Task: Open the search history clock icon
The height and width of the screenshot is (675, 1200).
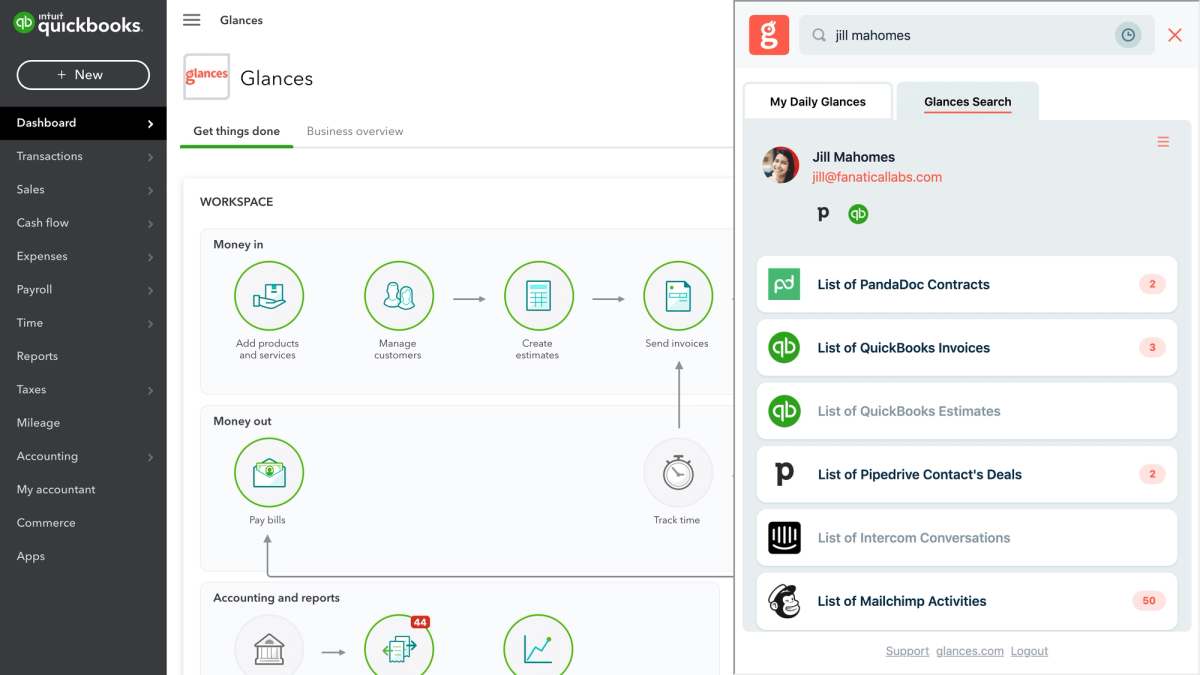Action: 1128,35
